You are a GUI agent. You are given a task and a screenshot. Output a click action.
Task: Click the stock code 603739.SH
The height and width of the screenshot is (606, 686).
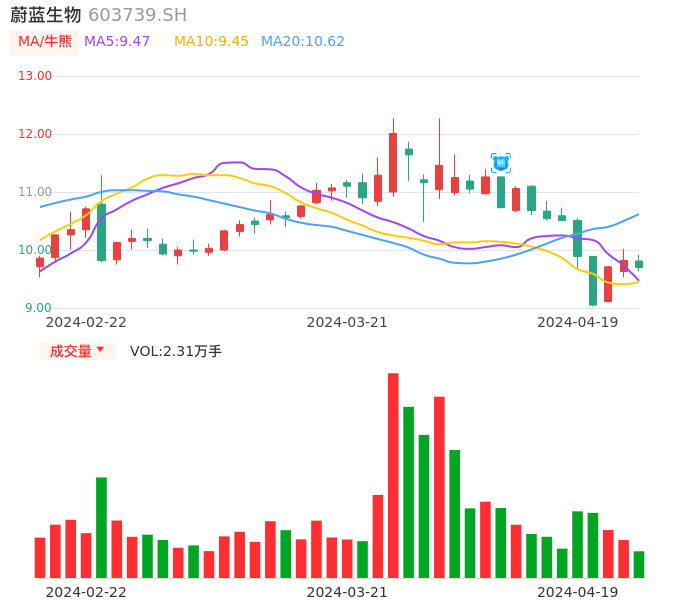pyautogui.click(x=137, y=15)
